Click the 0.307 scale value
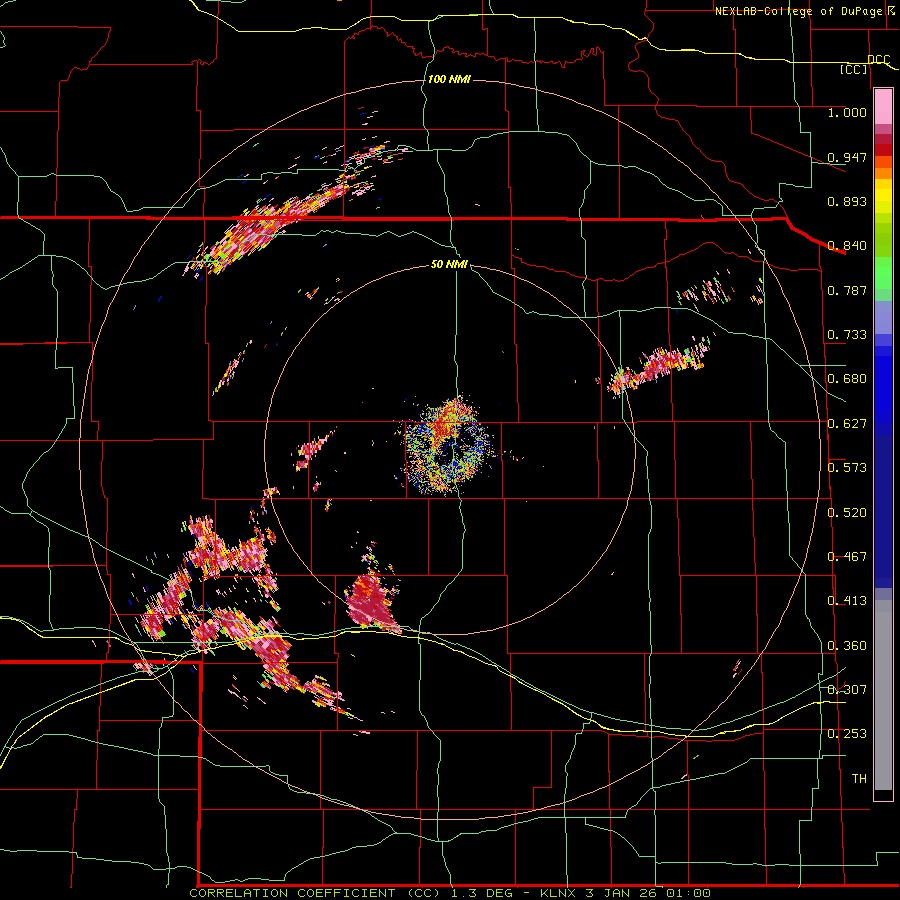Screen dimensions: 900x900 [x=847, y=690]
